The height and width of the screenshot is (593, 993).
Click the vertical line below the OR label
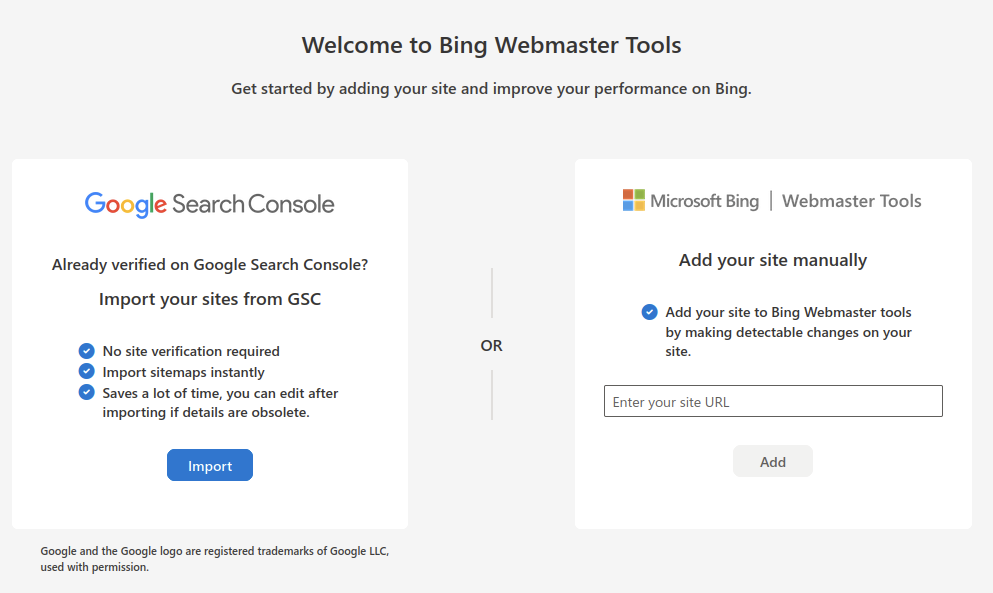click(492, 396)
